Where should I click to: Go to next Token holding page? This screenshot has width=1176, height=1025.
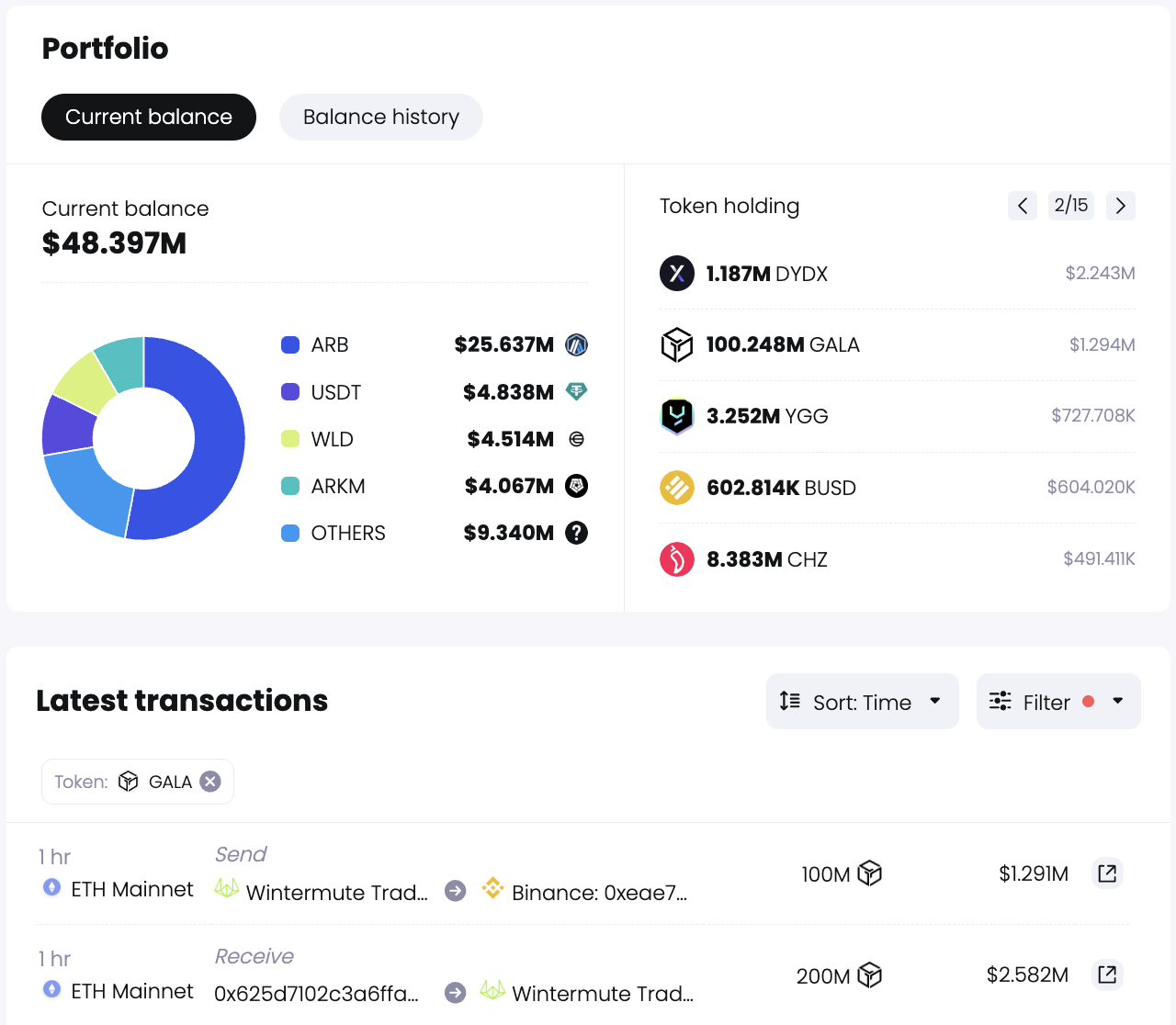click(x=1120, y=206)
